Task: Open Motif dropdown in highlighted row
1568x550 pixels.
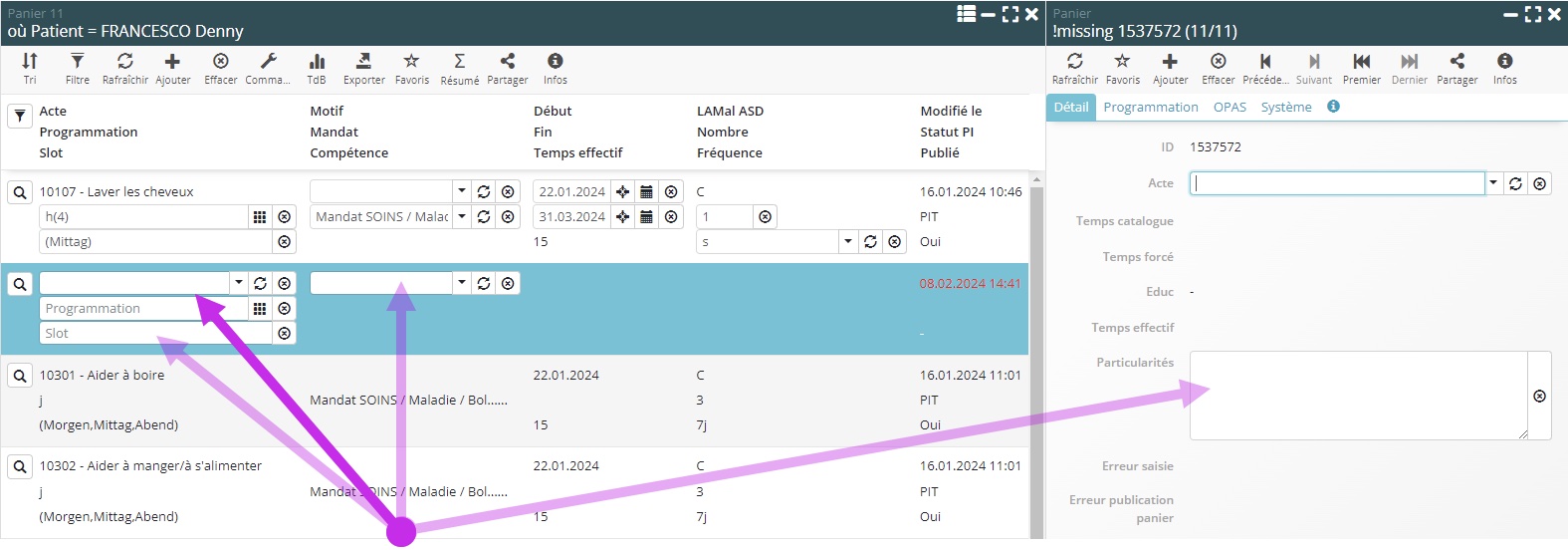Action: click(x=461, y=283)
